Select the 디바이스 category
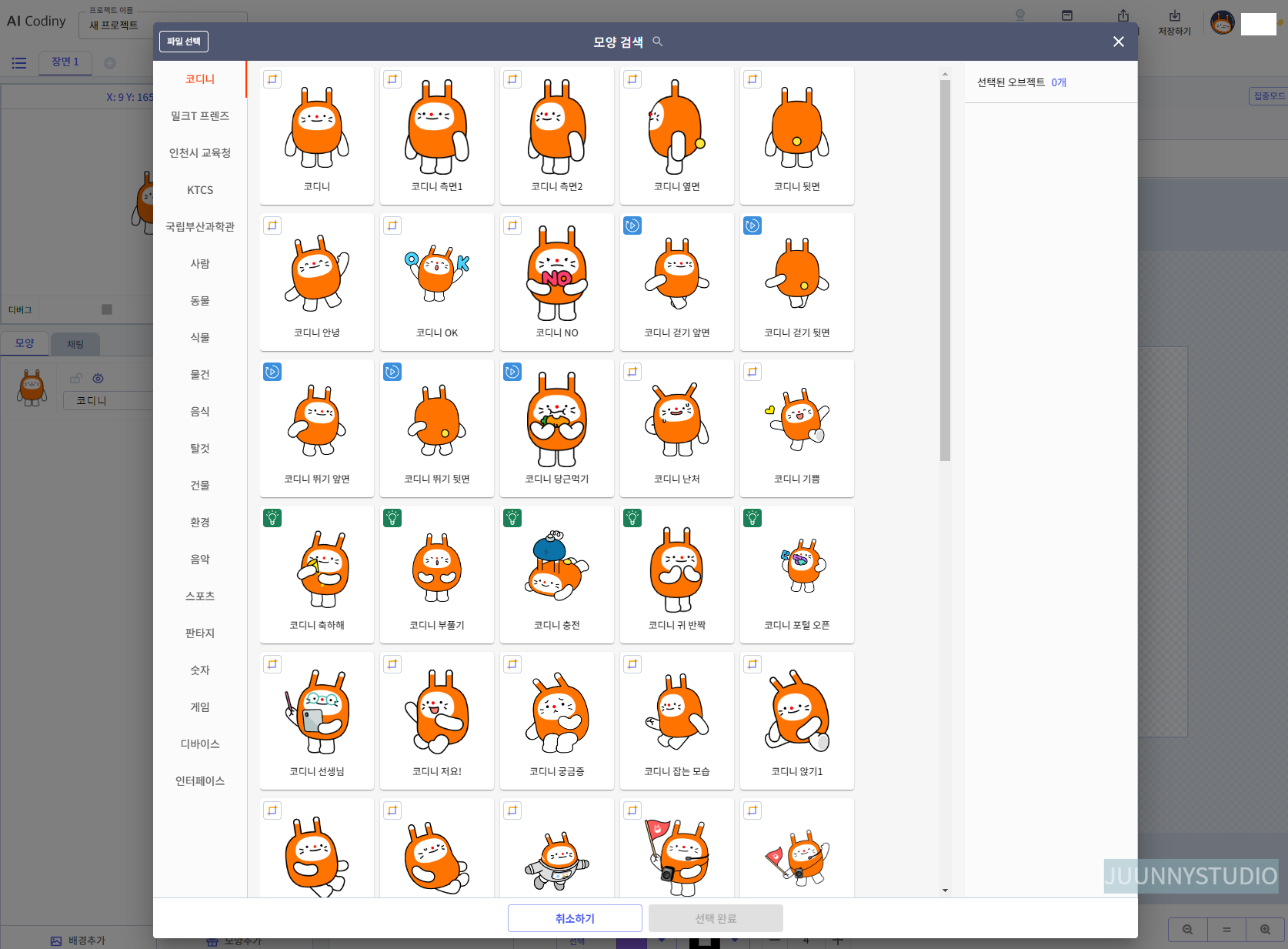The image size is (1288, 949). coord(200,744)
